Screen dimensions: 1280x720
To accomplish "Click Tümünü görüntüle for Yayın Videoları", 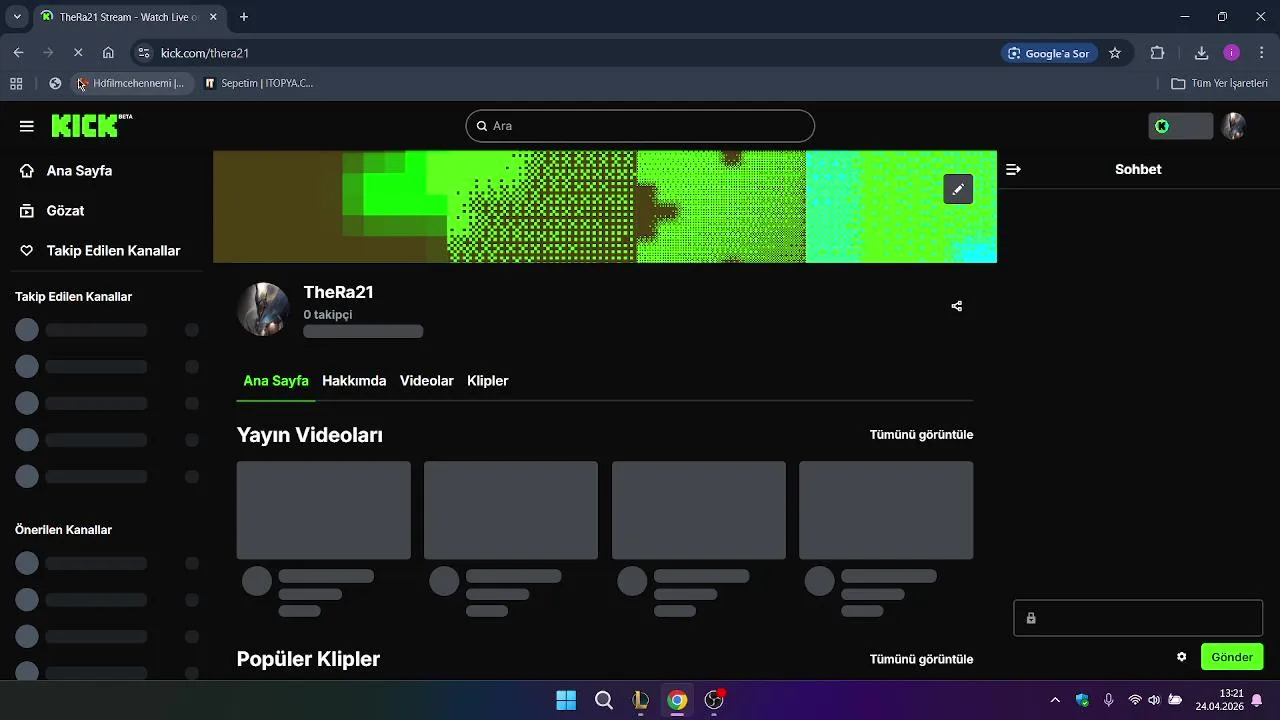I will pos(921,435).
